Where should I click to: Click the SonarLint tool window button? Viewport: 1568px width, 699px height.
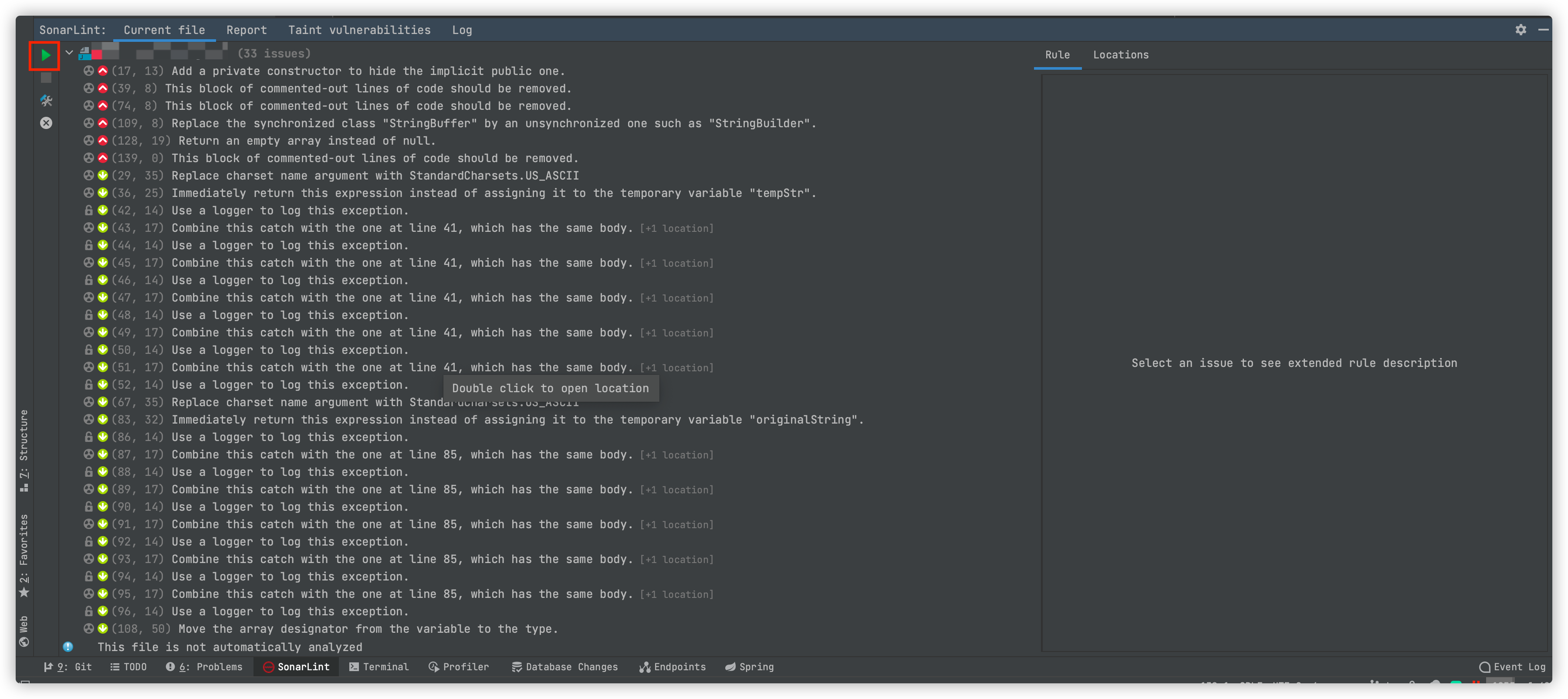click(x=296, y=667)
